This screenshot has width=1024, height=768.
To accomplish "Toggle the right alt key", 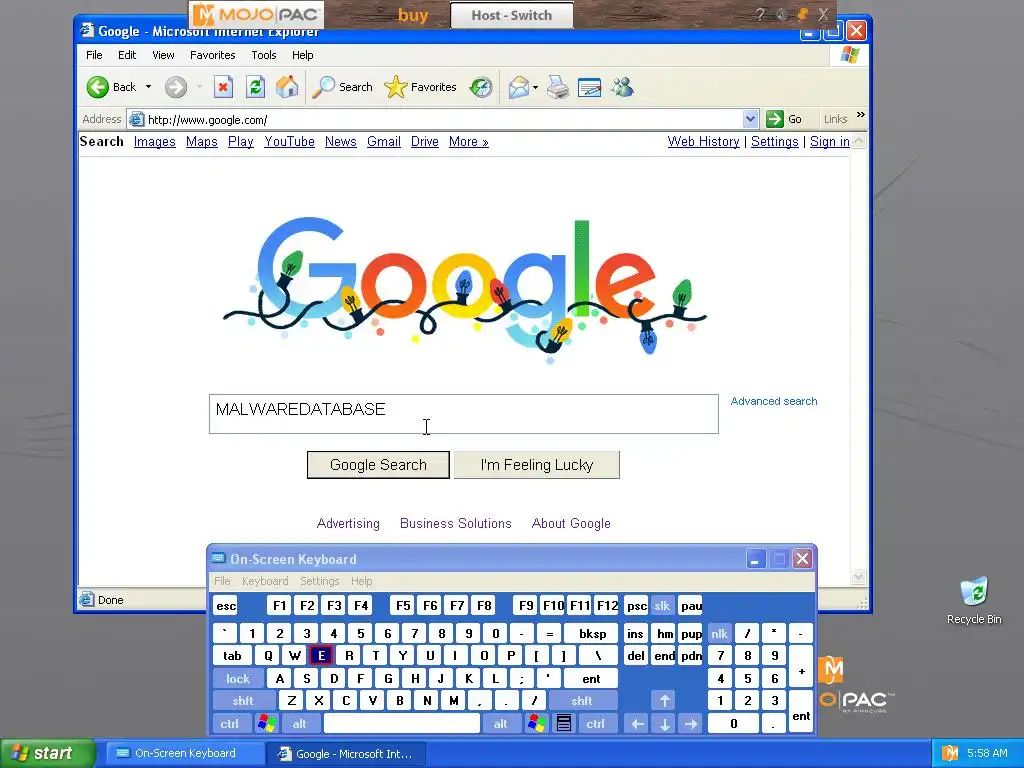I will click(500, 724).
